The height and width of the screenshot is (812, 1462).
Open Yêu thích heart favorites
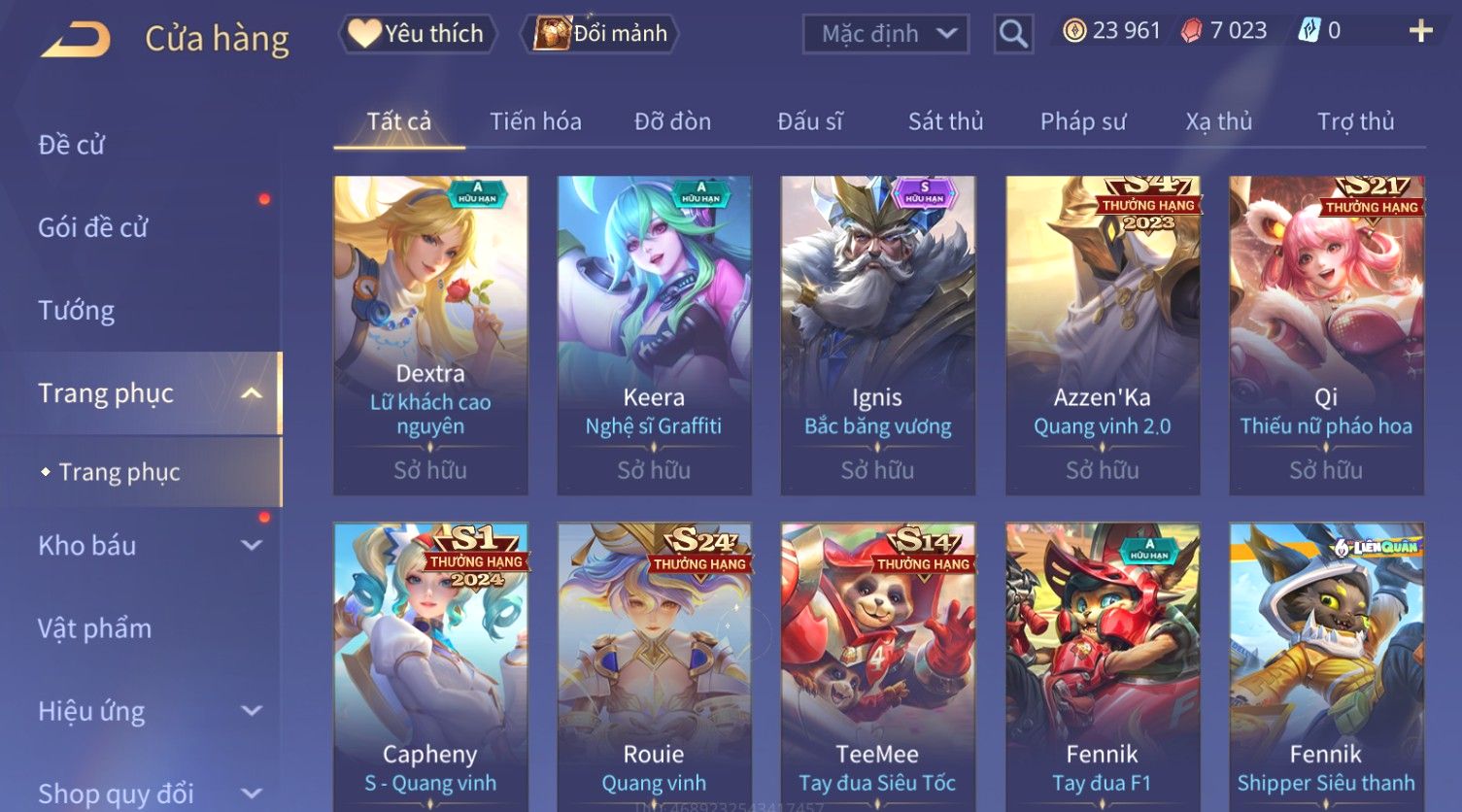418,33
